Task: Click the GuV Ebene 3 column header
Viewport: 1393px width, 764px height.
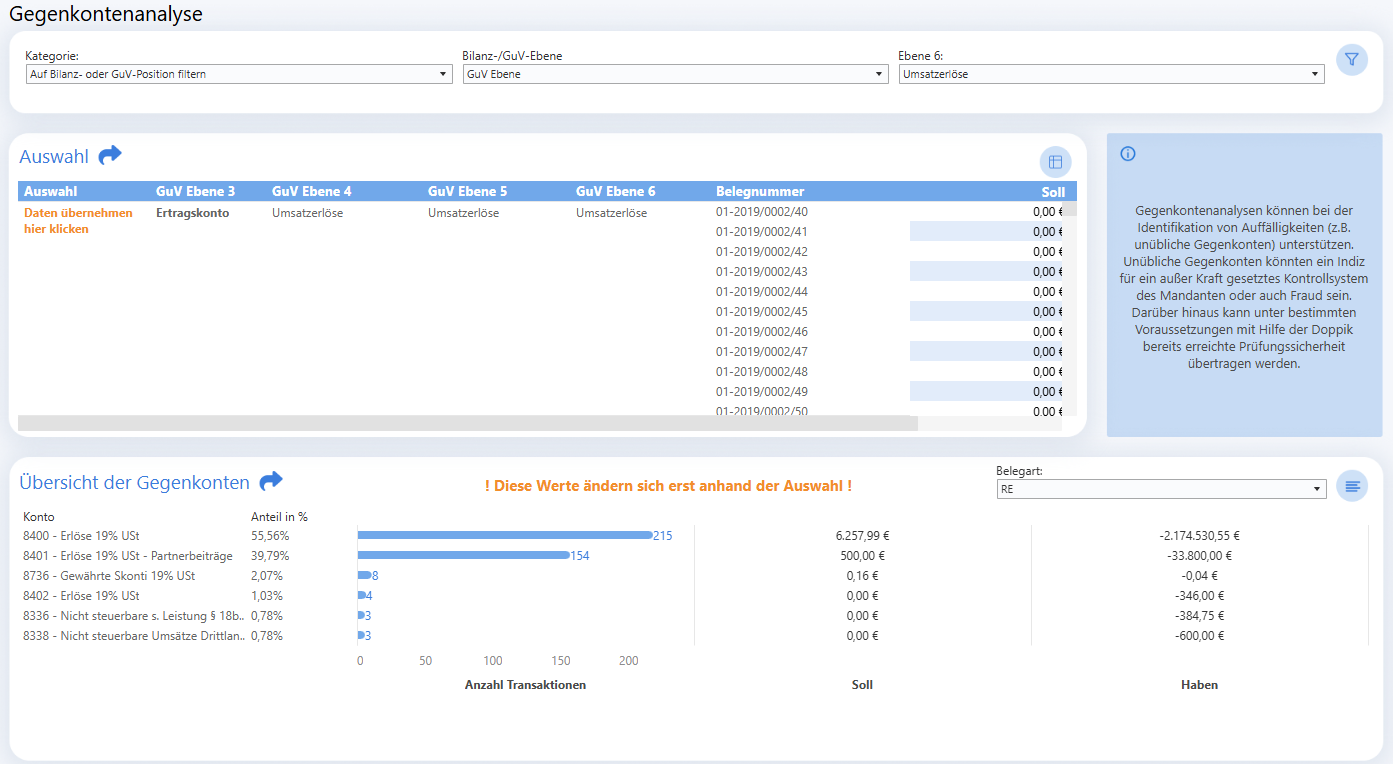Action: click(196, 191)
